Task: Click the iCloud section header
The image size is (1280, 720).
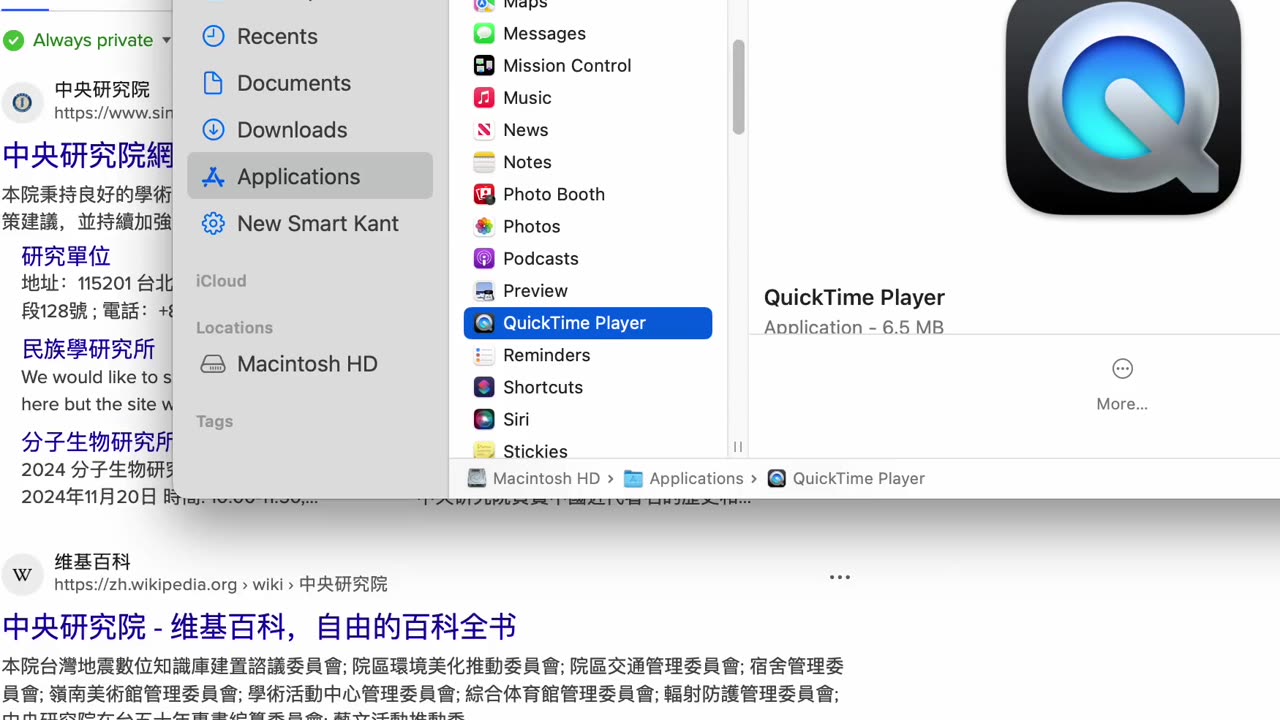Action: pyautogui.click(x=221, y=281)
